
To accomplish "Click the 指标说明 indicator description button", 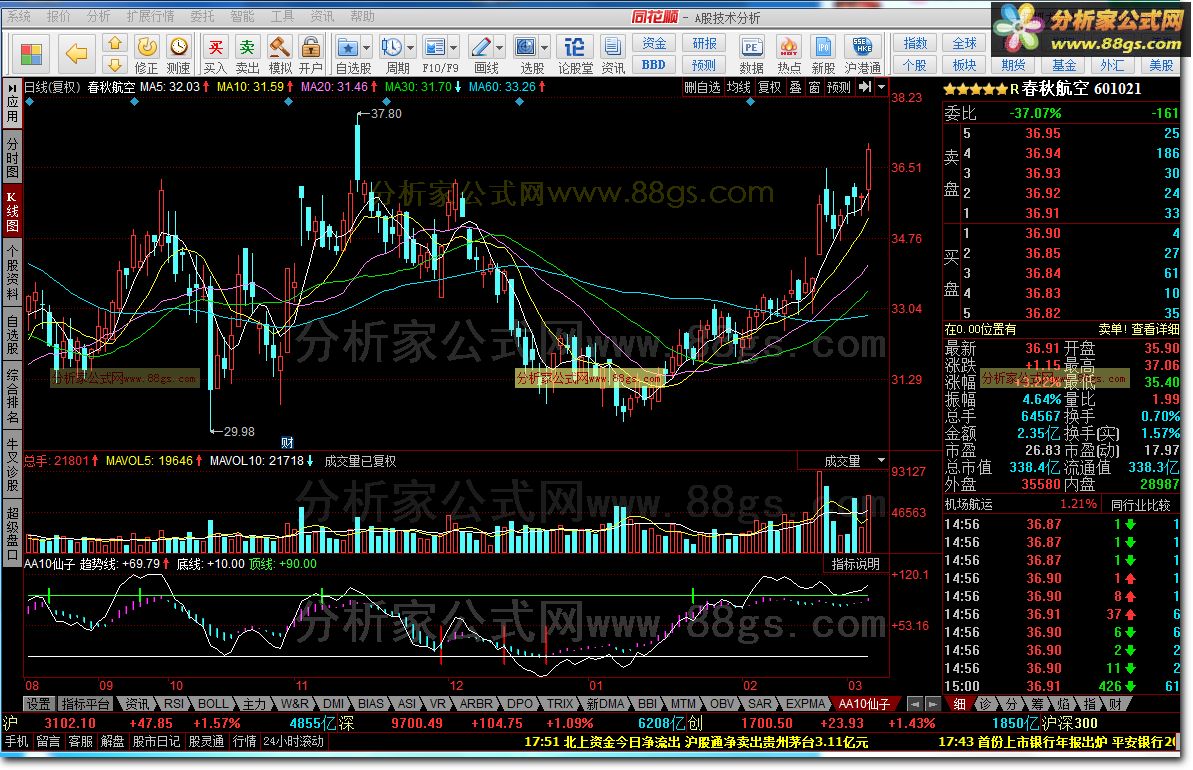I will 855,564.
